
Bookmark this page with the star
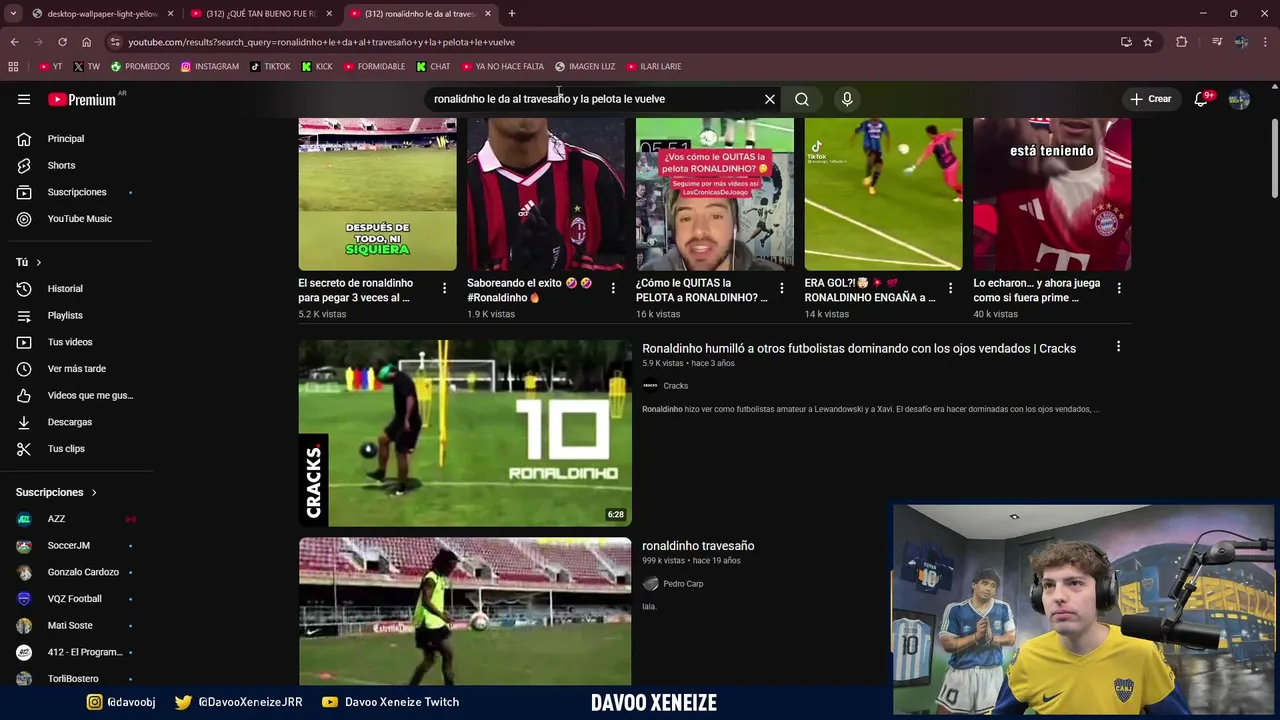coord(1148,42)
